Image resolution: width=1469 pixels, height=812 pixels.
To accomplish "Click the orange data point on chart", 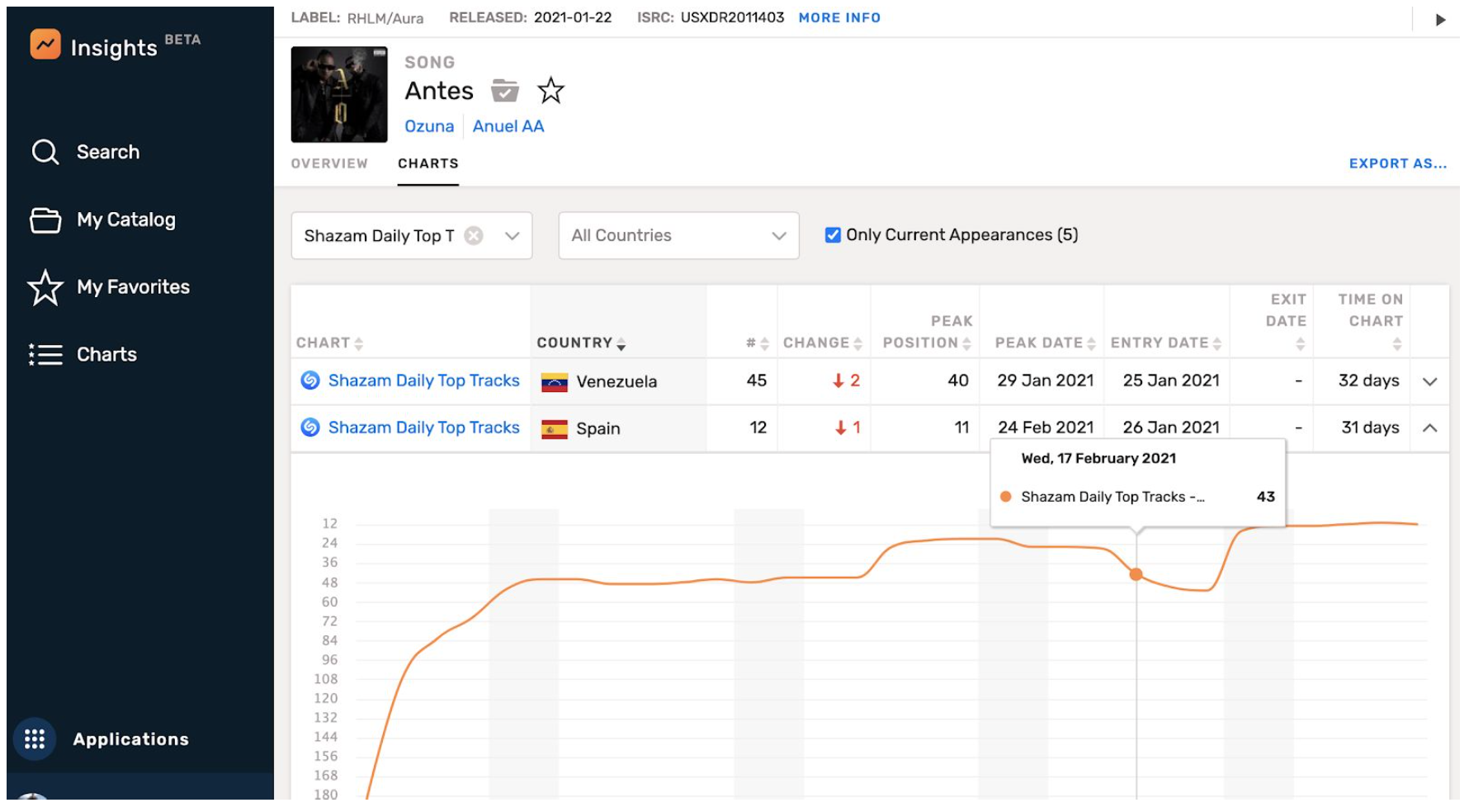I will pos(1136,574).
